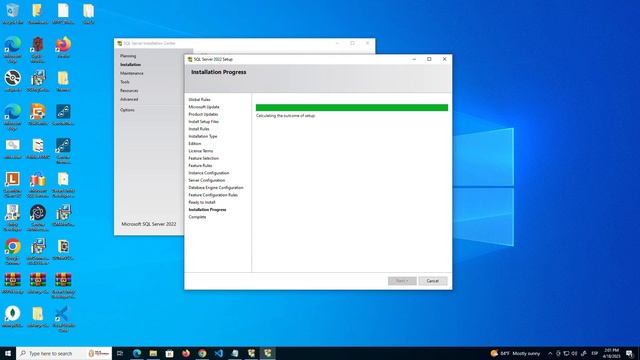640x360 pixels.
Task: Select Installation in the Installation Center sidebar
Action: (x=131, y=64)
